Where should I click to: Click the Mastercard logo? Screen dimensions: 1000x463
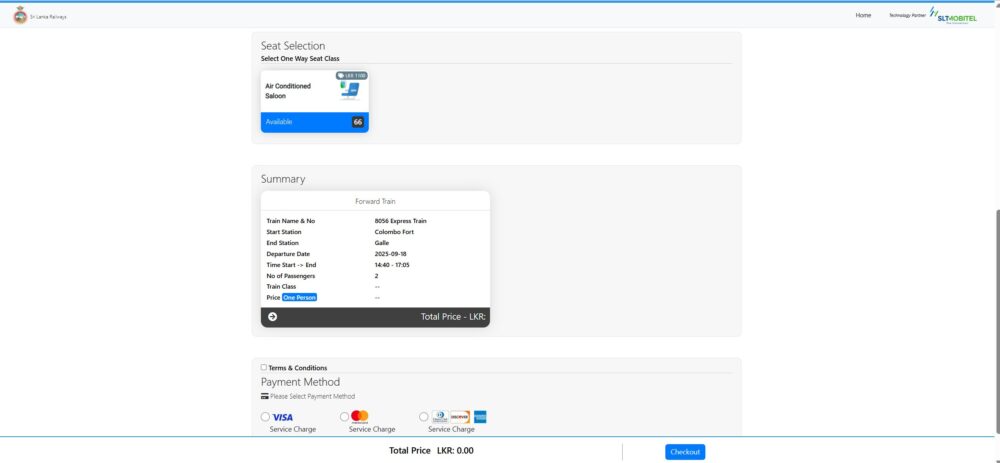click(x=360, y=416)
